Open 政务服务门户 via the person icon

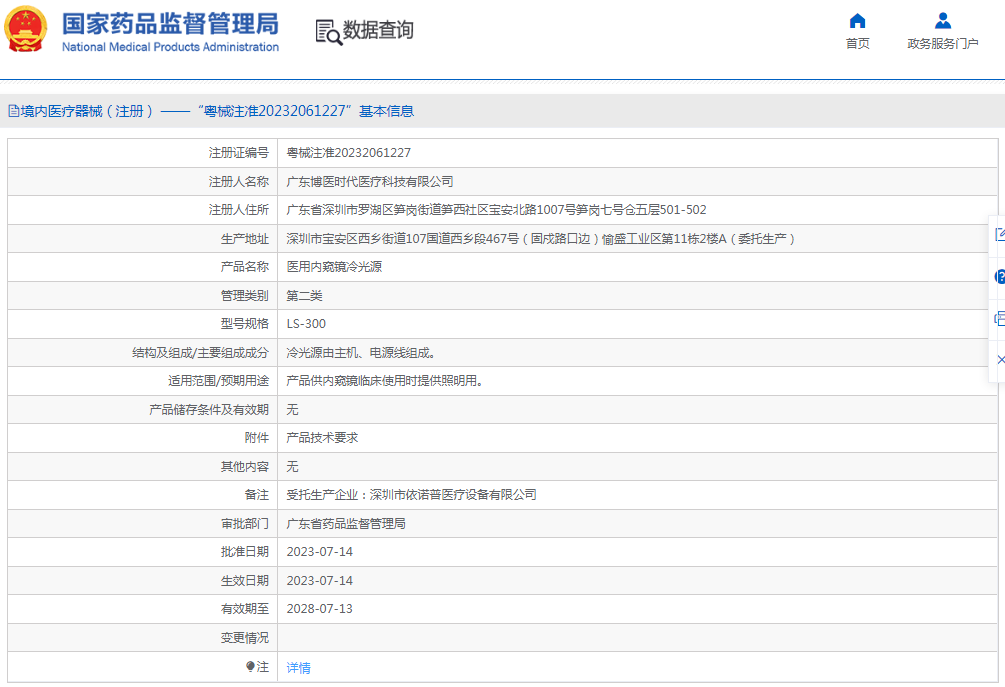coord(942,21)
